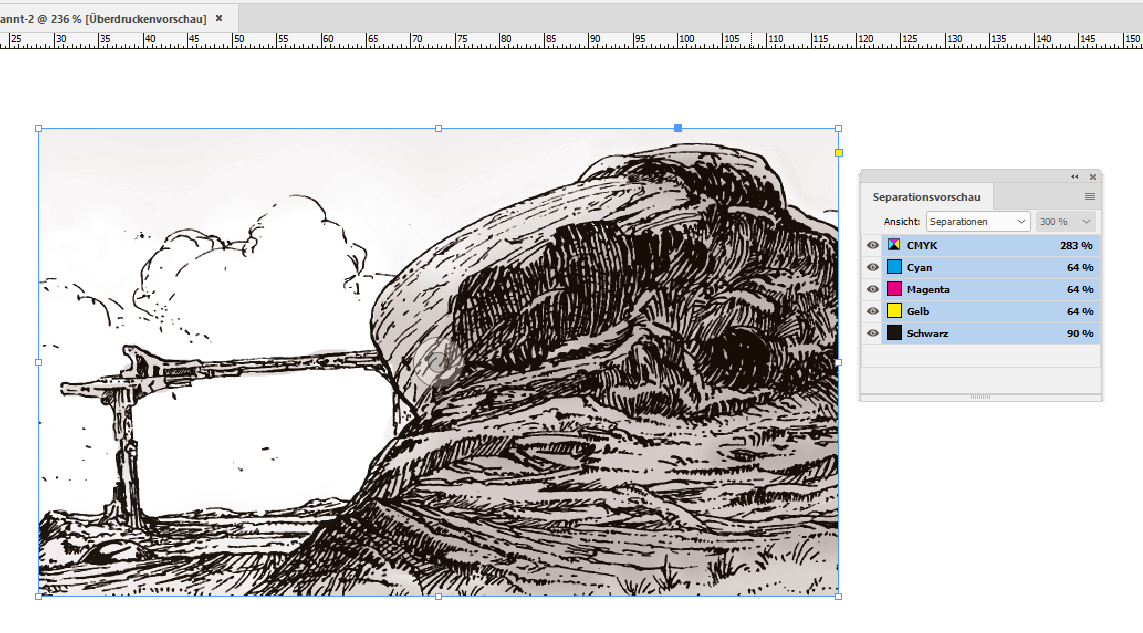Screen dimensions: 1143x633
Task: Collapse the panel using the double-arrow icon
Action: 1073,177
